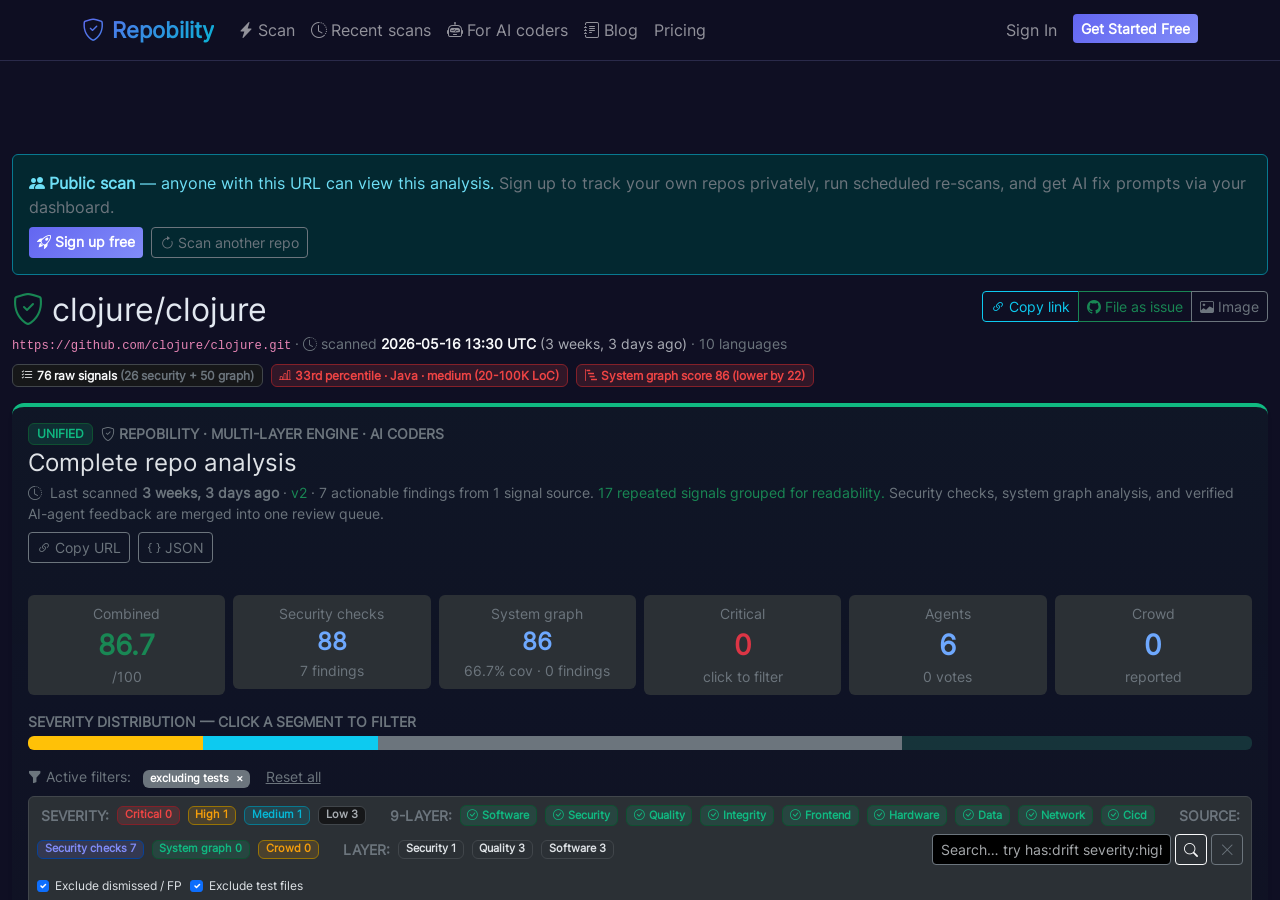Click the 17 repeated signals grouped link
This screenshot has width=1280, height=900.
(x=741, y=493)
